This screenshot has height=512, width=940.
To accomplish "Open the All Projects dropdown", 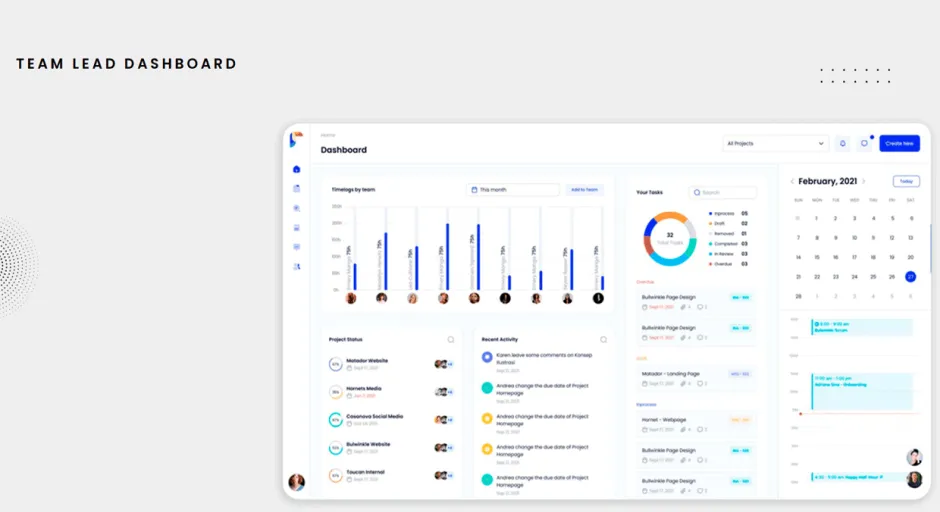I will [x=775, y=143].
